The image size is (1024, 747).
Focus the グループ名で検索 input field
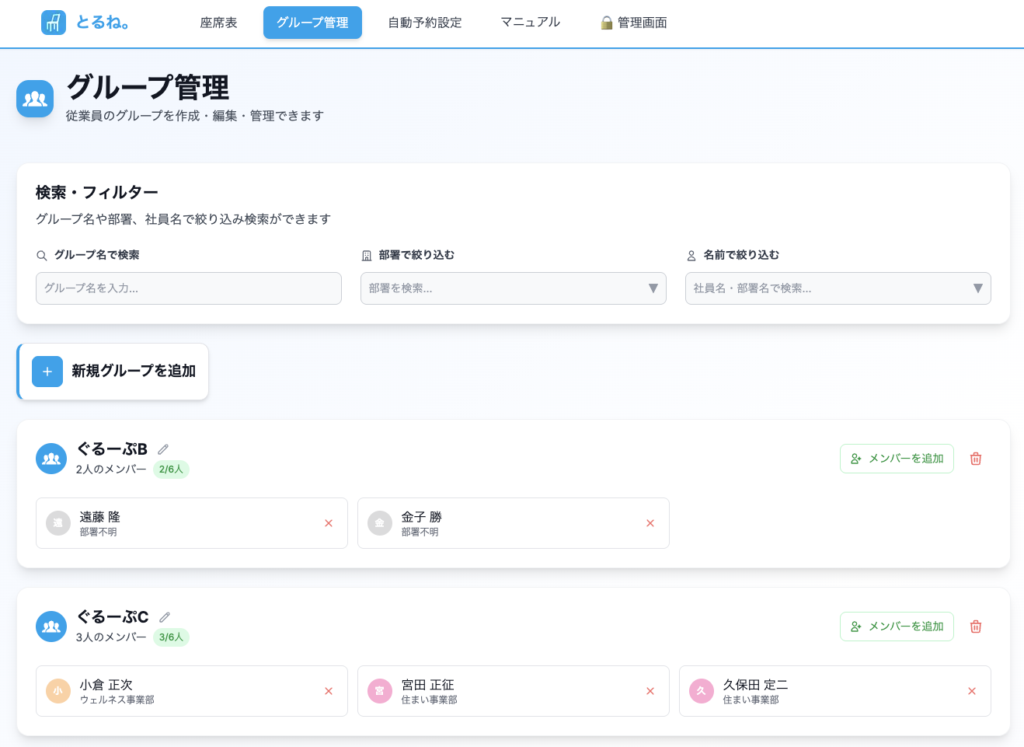(x=188, y=288)
